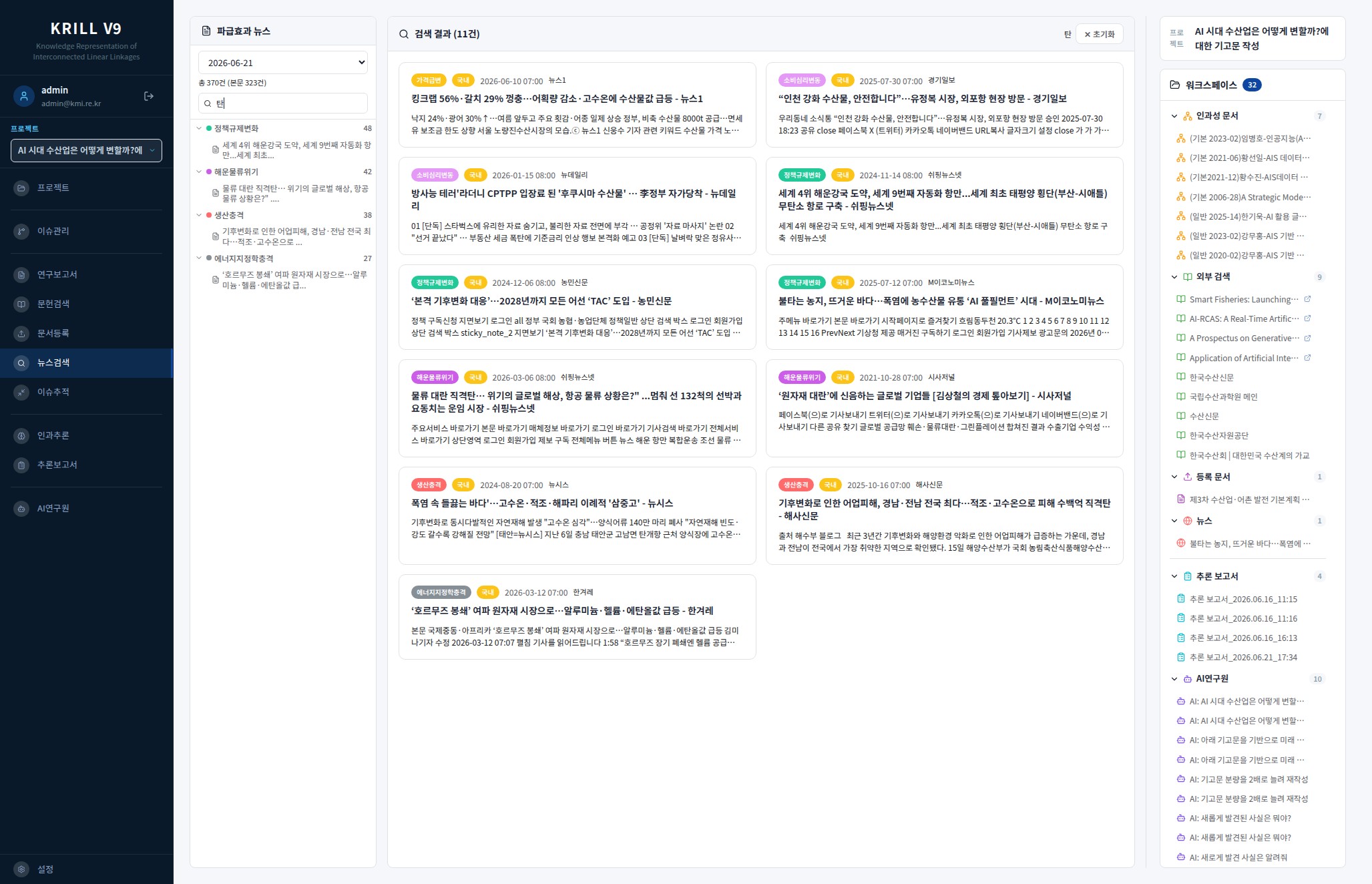Collapse the 정책규제변화 tree group

[x=199, y=128]
